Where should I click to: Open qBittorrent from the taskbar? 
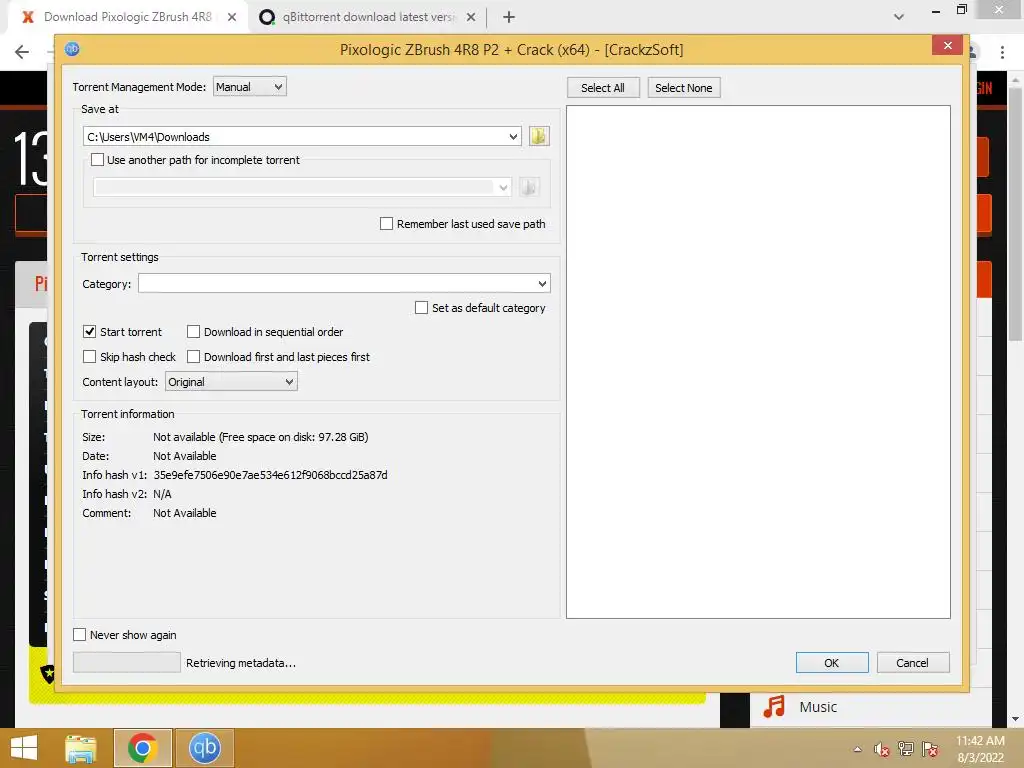[x=204, y=748]
